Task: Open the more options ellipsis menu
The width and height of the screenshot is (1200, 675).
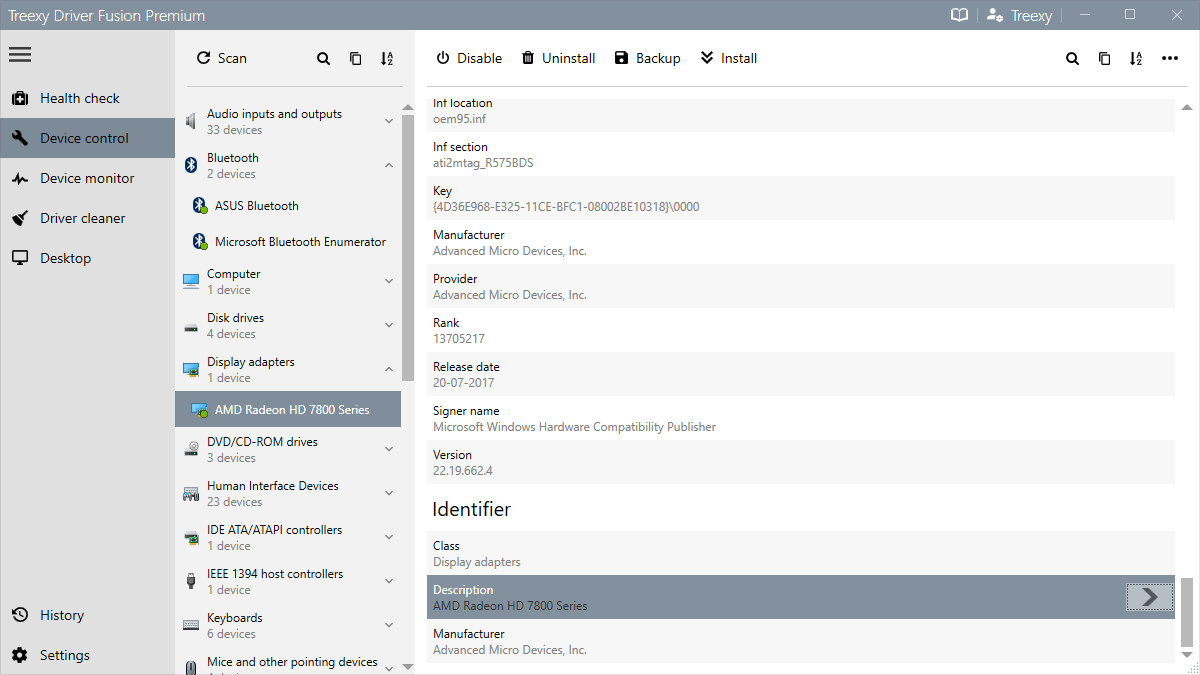Action: [x=1170, y=58]
